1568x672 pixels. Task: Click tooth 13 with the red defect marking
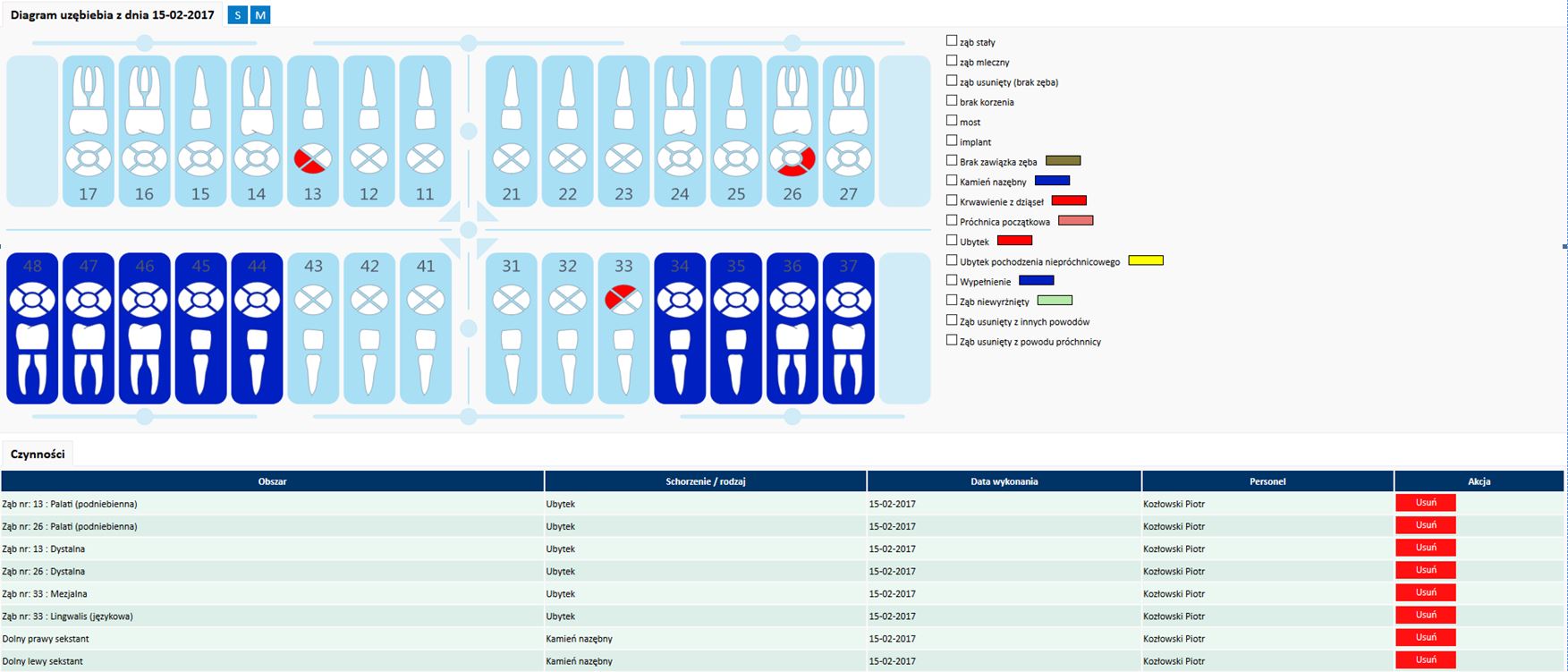[312, 132]
